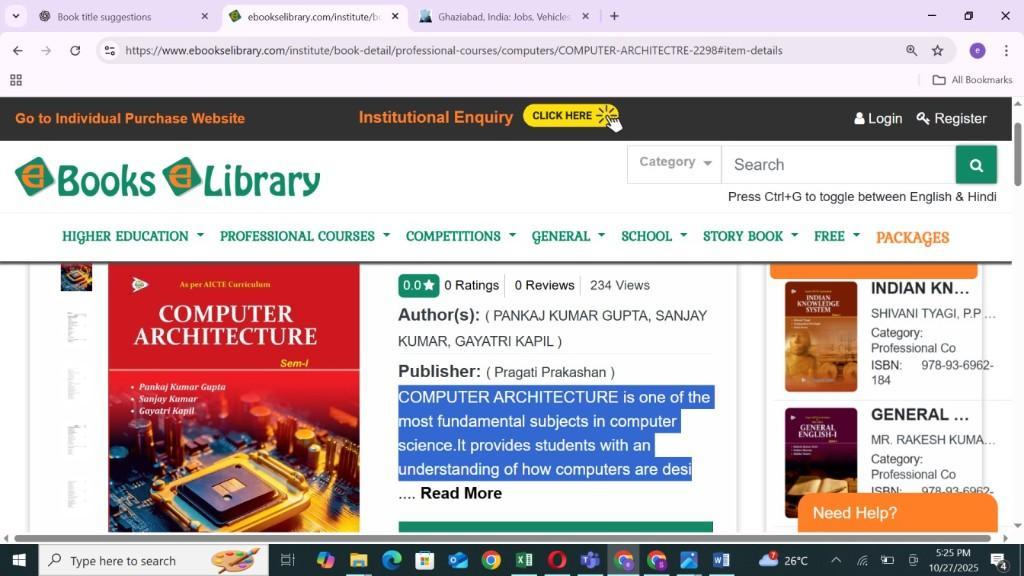Reload the current page
Viewport: 1024px width, 576px height.
point(75,50)
